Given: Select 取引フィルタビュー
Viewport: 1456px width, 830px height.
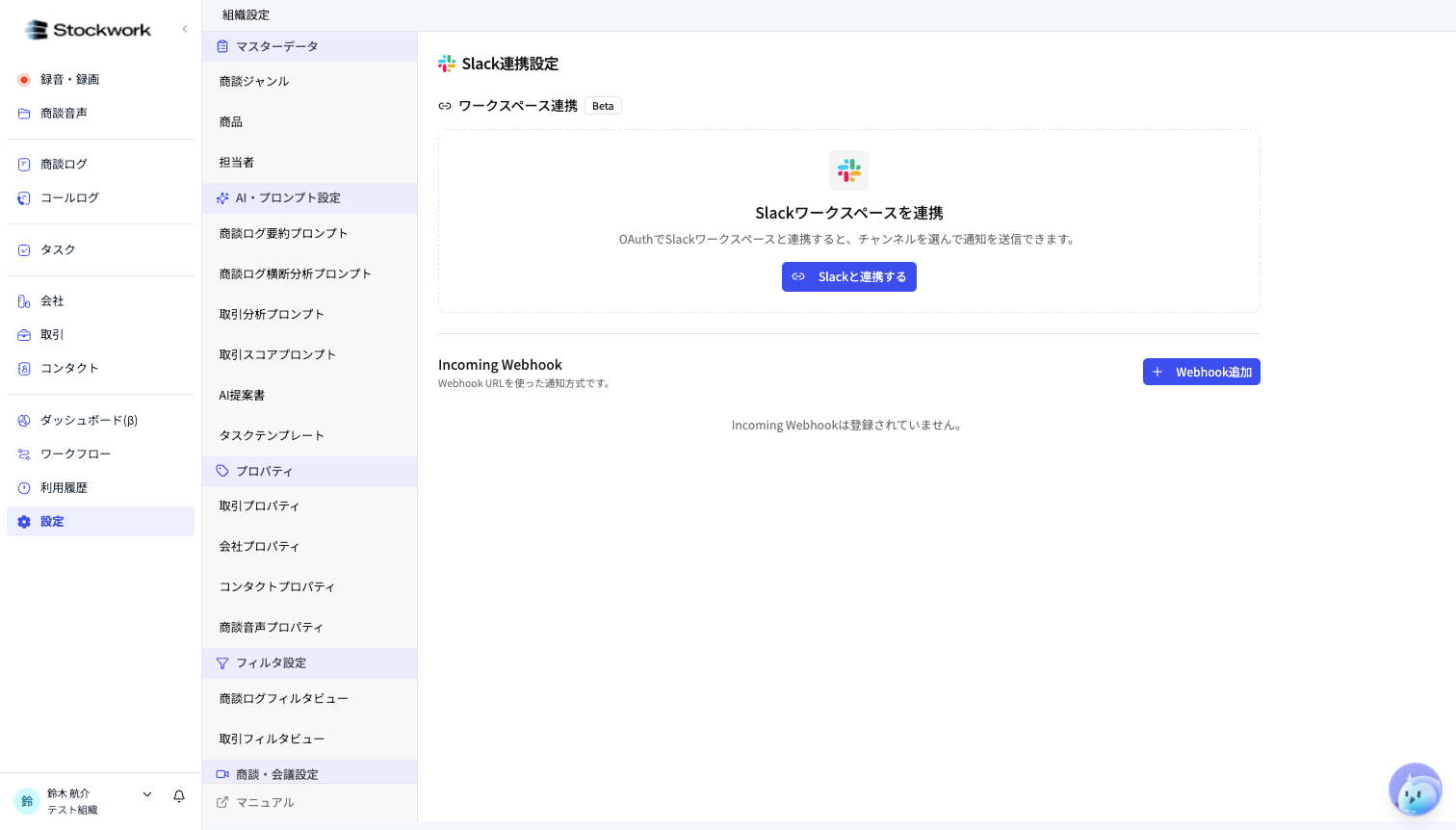Looking at the screenshot, I should [x=309, y=739].
